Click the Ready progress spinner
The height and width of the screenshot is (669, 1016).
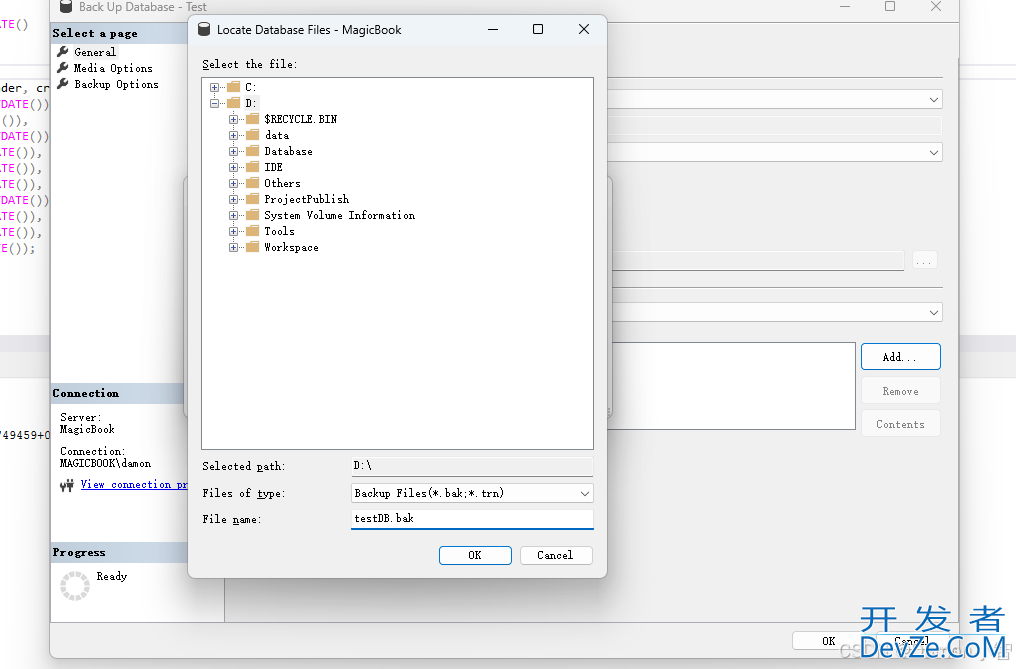(x=75, y=586)
